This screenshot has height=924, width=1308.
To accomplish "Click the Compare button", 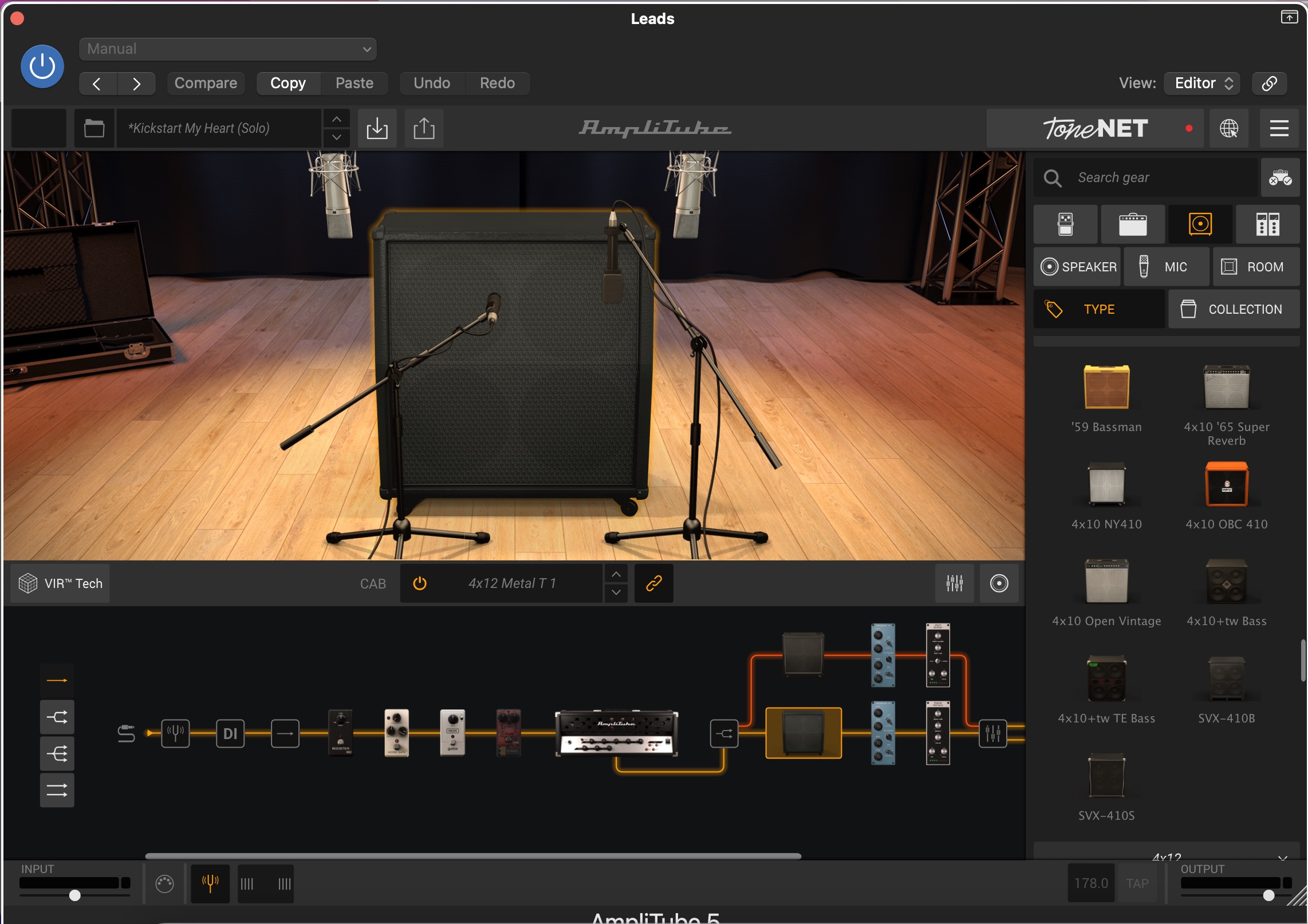I will coord(206,84).
